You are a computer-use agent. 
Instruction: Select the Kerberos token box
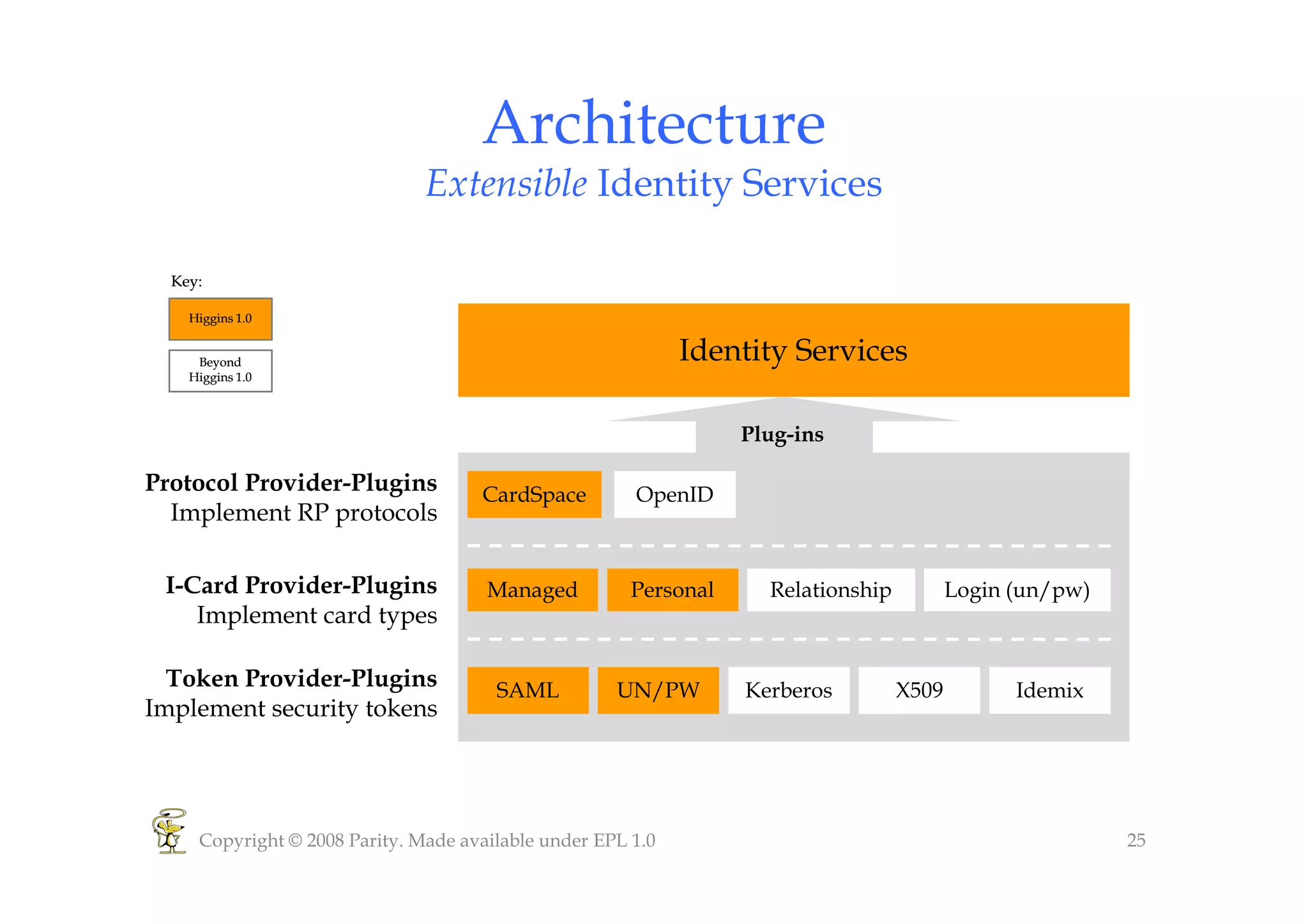click(789, 690)
